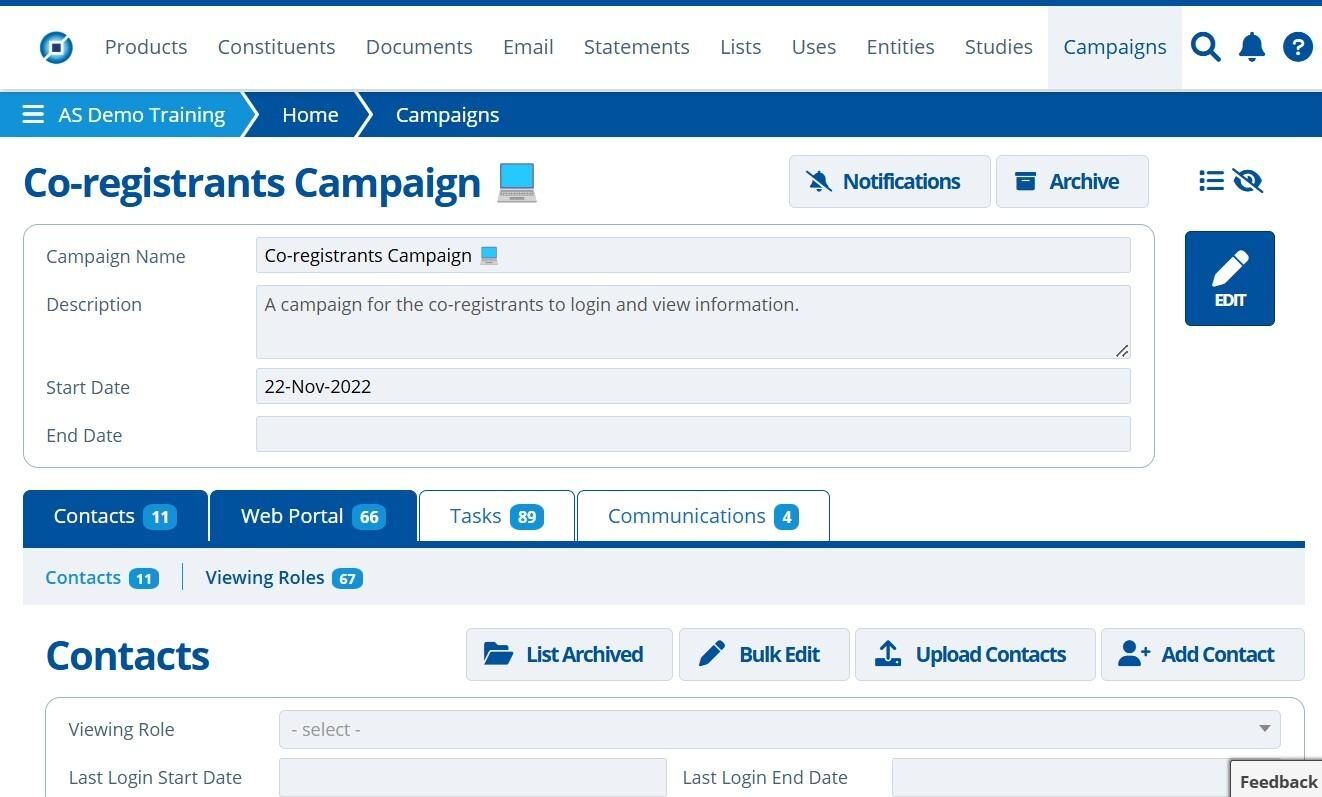
Task: Open the help question mark icon
Action: 1298,47
